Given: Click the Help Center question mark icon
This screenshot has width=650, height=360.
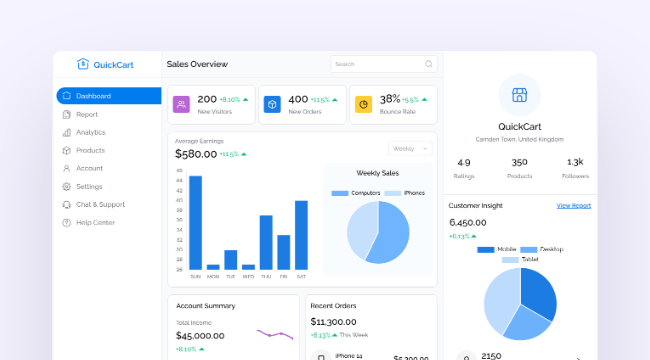Looking at the screenshot, I should point(66,223).
